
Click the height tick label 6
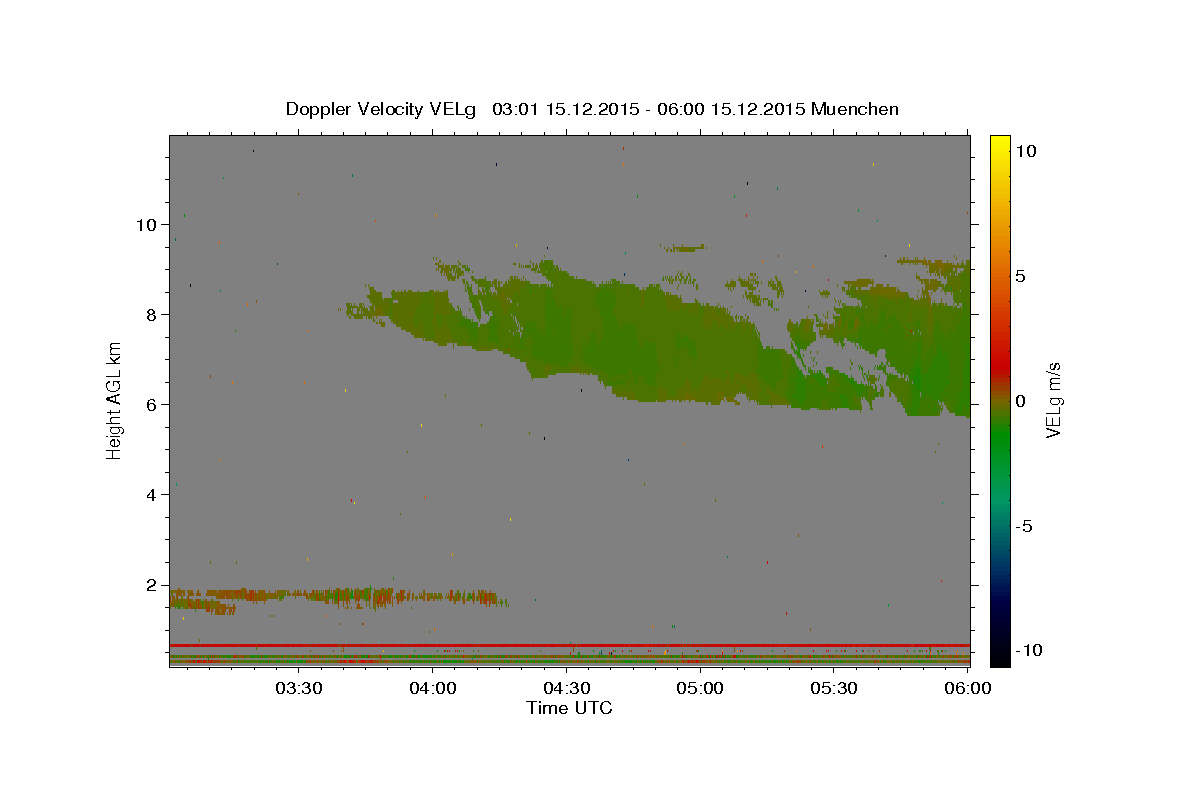[152, 404]
